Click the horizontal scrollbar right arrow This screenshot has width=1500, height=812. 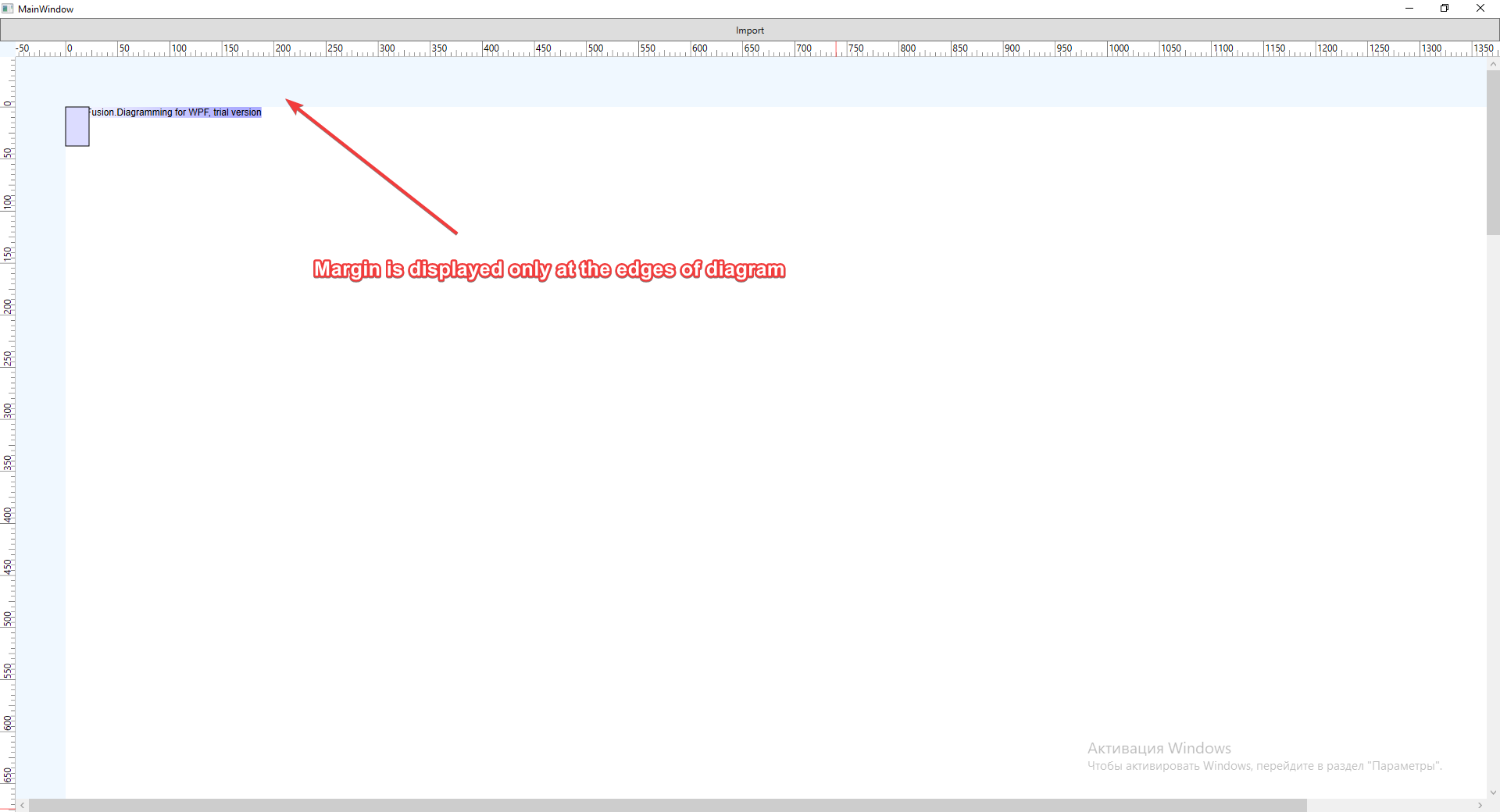(x=1480, y=805)
